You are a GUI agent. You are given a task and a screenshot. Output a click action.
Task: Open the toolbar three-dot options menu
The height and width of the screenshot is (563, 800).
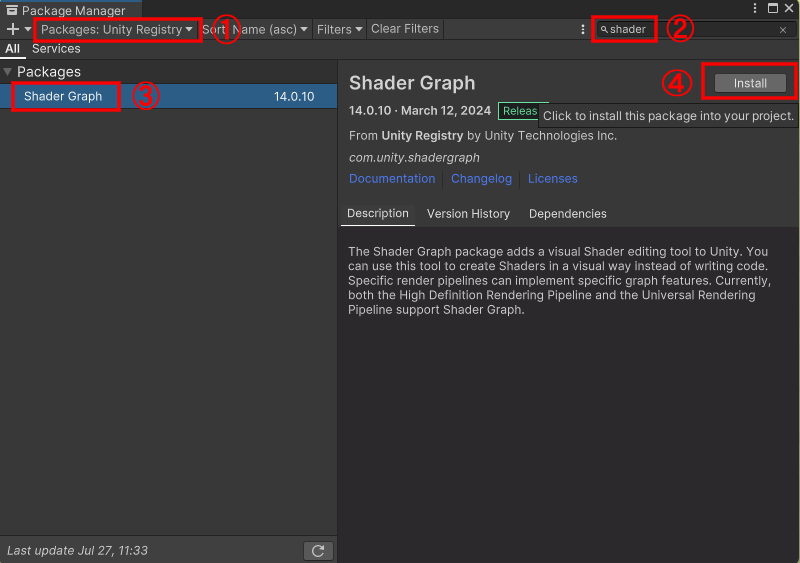(x=583, y=29)
